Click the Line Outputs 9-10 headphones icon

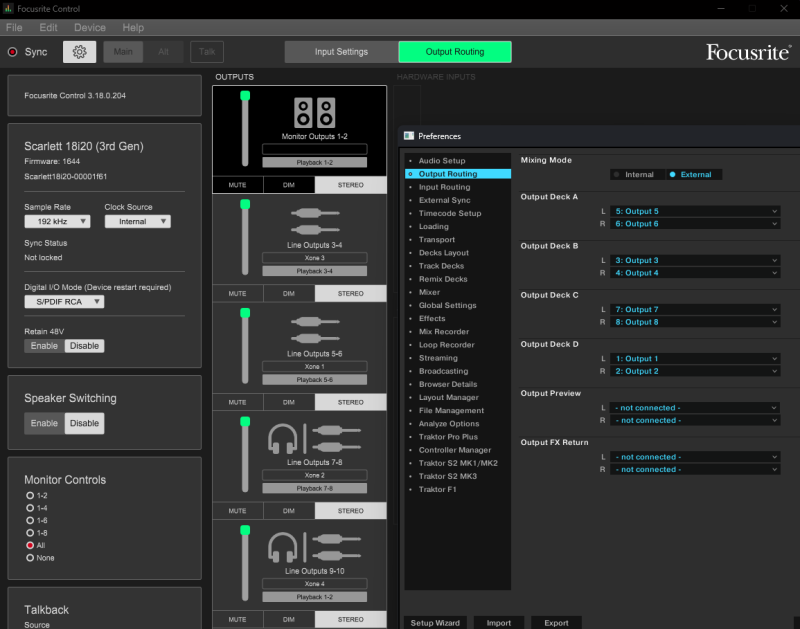283,547
